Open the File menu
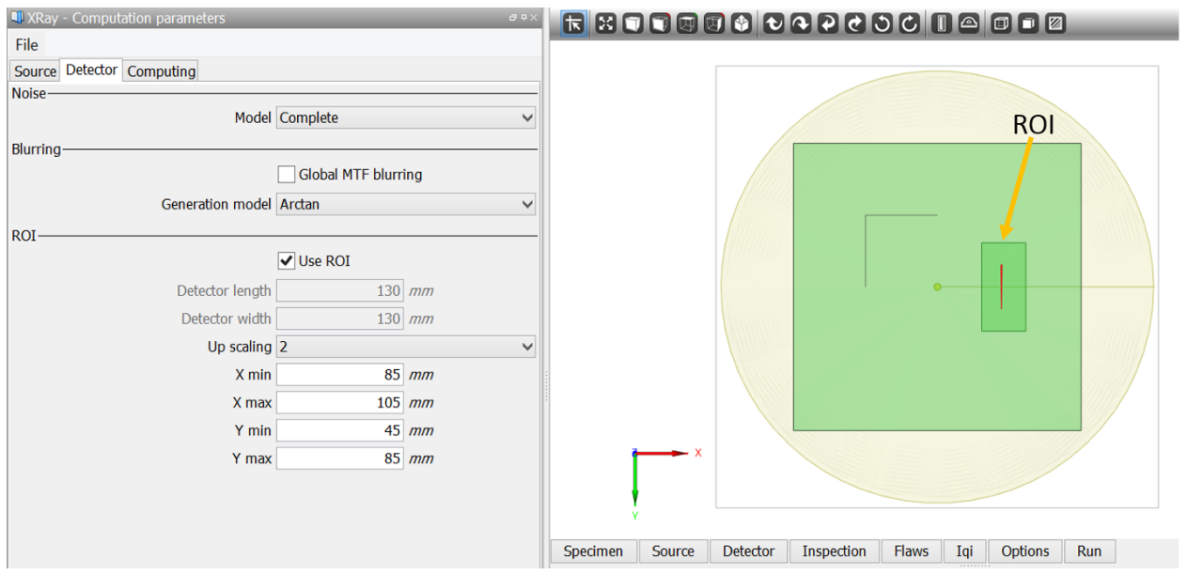Image resolution: width=1188 pixels, height=575 pixels. 27,45
